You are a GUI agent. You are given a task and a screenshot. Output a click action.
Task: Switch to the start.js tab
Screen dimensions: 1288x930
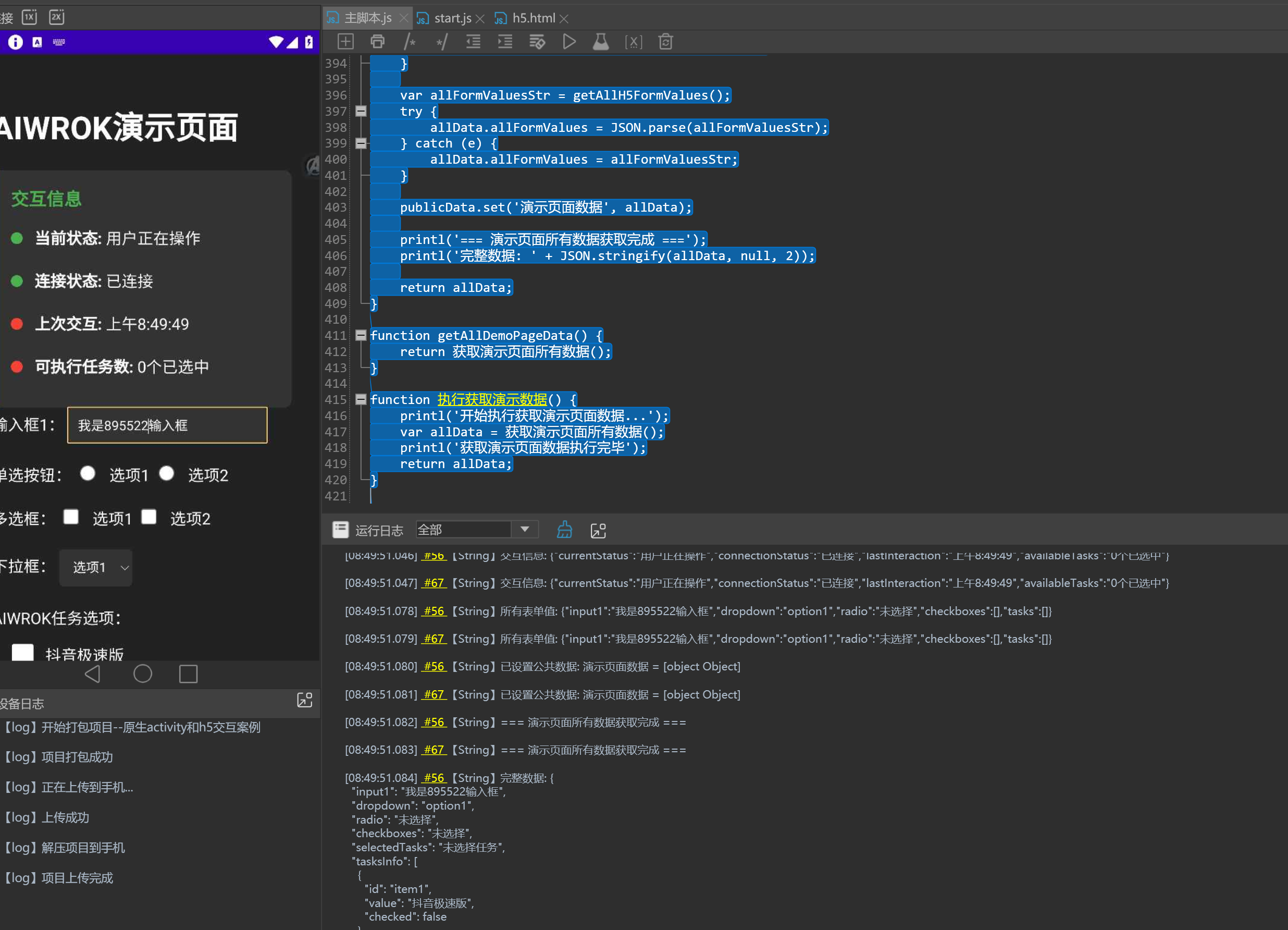click(x=452, y=18)
